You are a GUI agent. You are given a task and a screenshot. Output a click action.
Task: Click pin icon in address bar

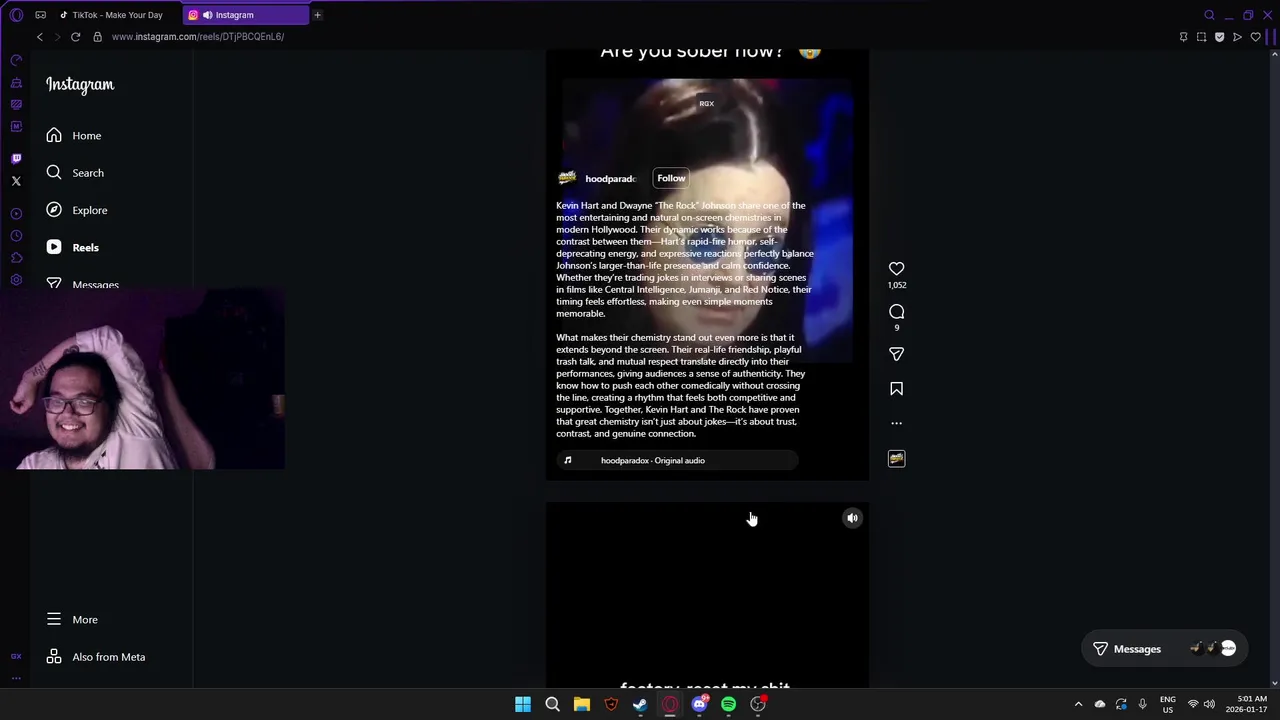tap(1183, 37)
